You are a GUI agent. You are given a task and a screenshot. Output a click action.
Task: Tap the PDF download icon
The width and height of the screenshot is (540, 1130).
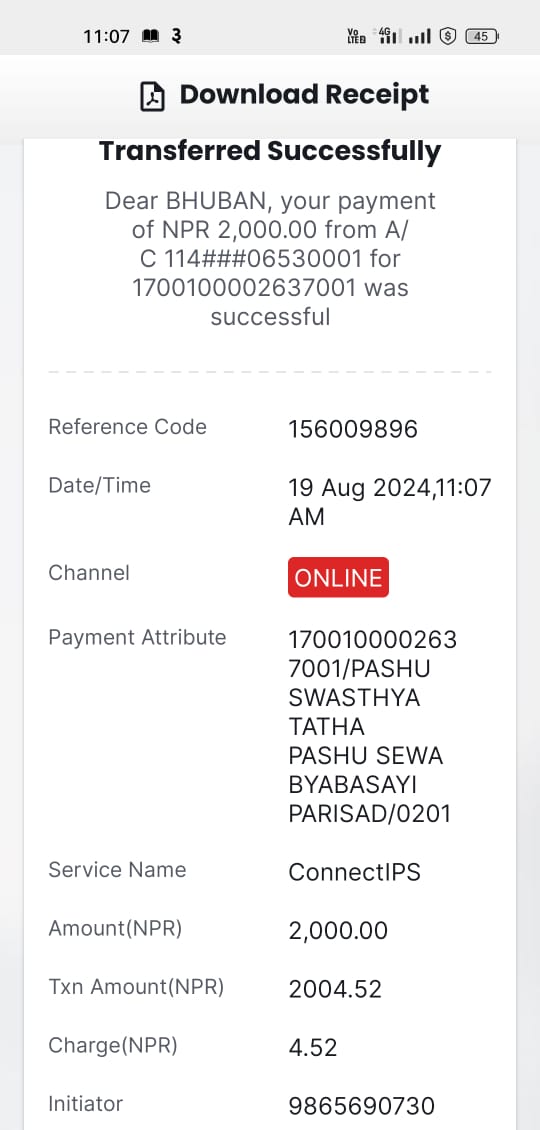point(151,97)
